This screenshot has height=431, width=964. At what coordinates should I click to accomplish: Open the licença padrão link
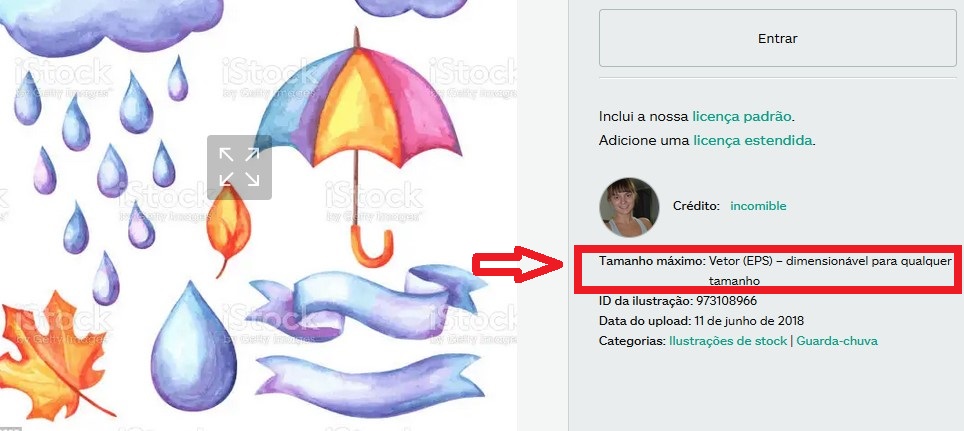click(x=742, y=116)
